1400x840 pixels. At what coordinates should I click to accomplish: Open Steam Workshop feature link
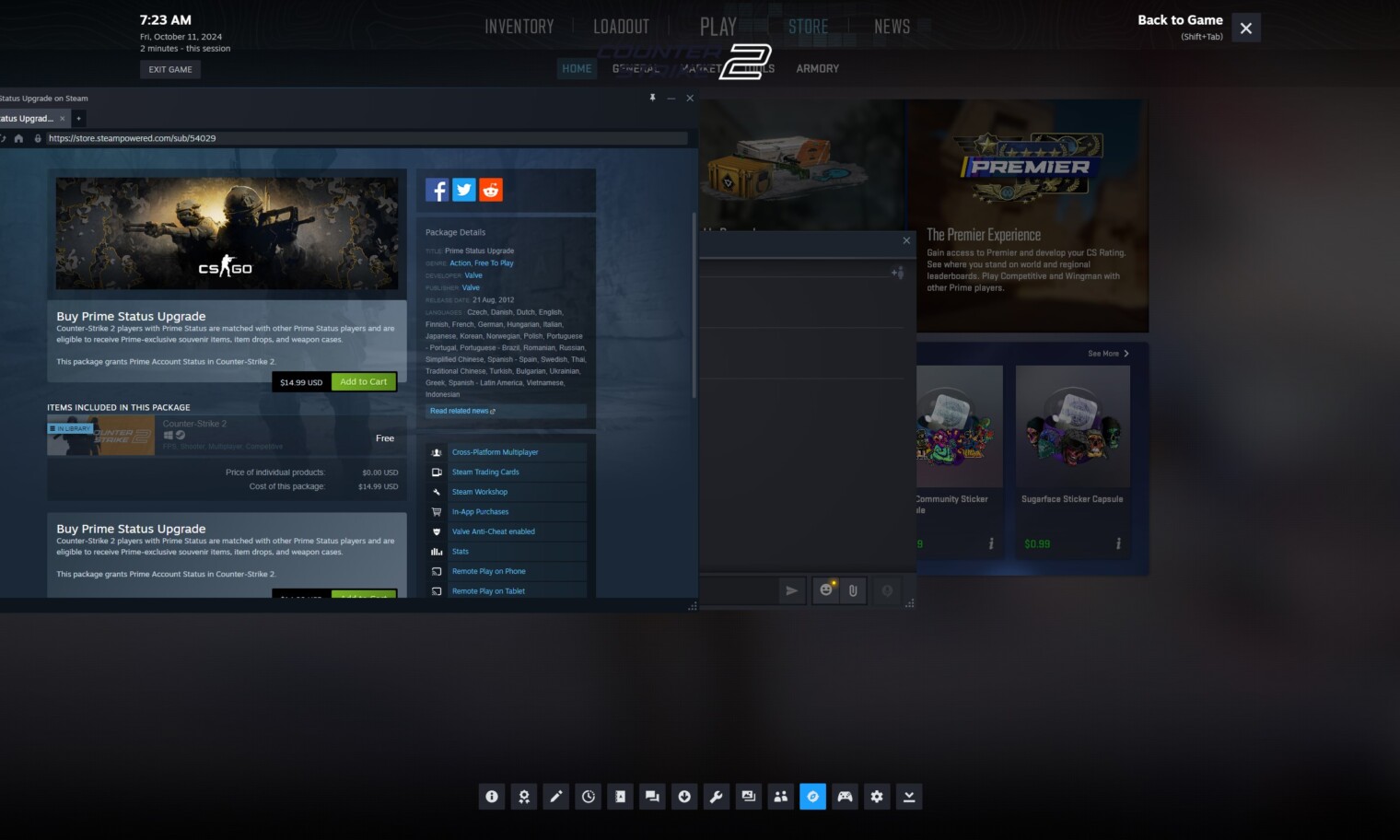(x=480, y=492)
